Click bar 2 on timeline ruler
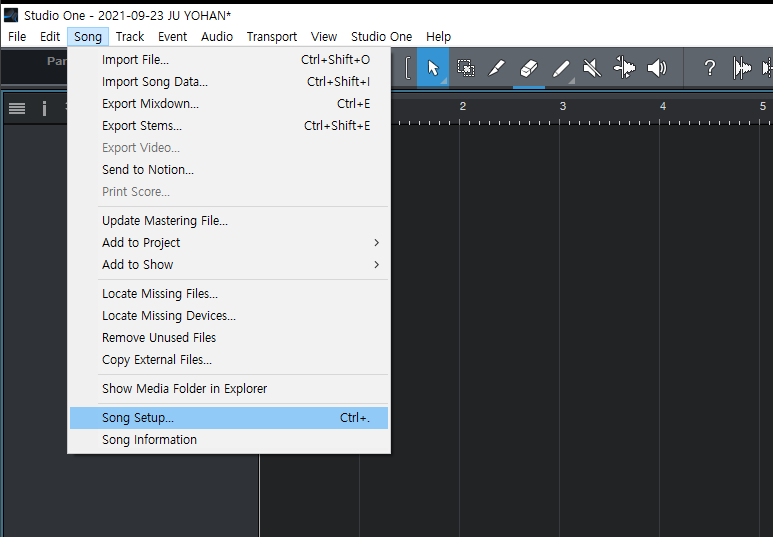This screenshot has height=537, width=773. (x=462, y=106)
